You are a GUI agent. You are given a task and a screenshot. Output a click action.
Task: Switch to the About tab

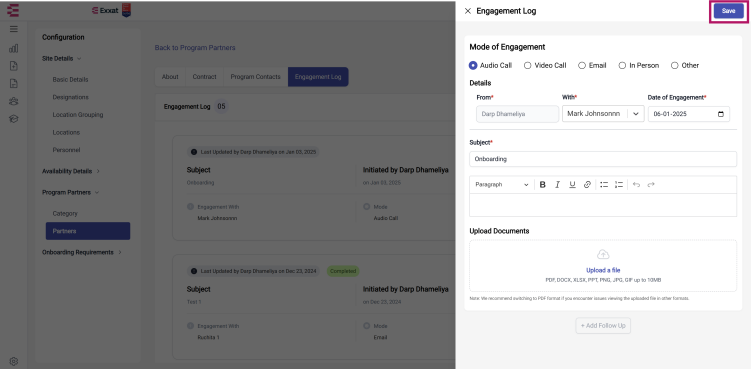pos(170,77)
